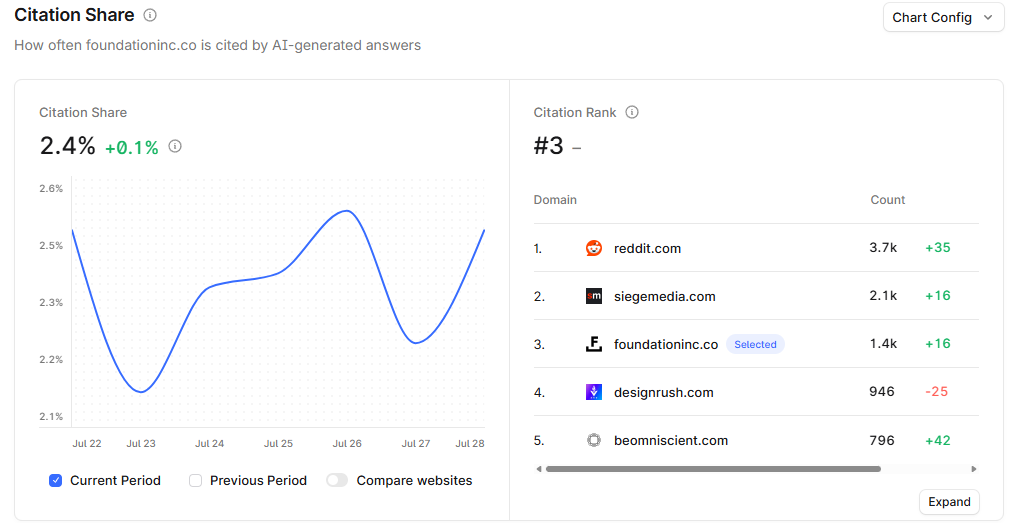Click the 796 count value
This screenshot has width=1012, height=523.
882,440
